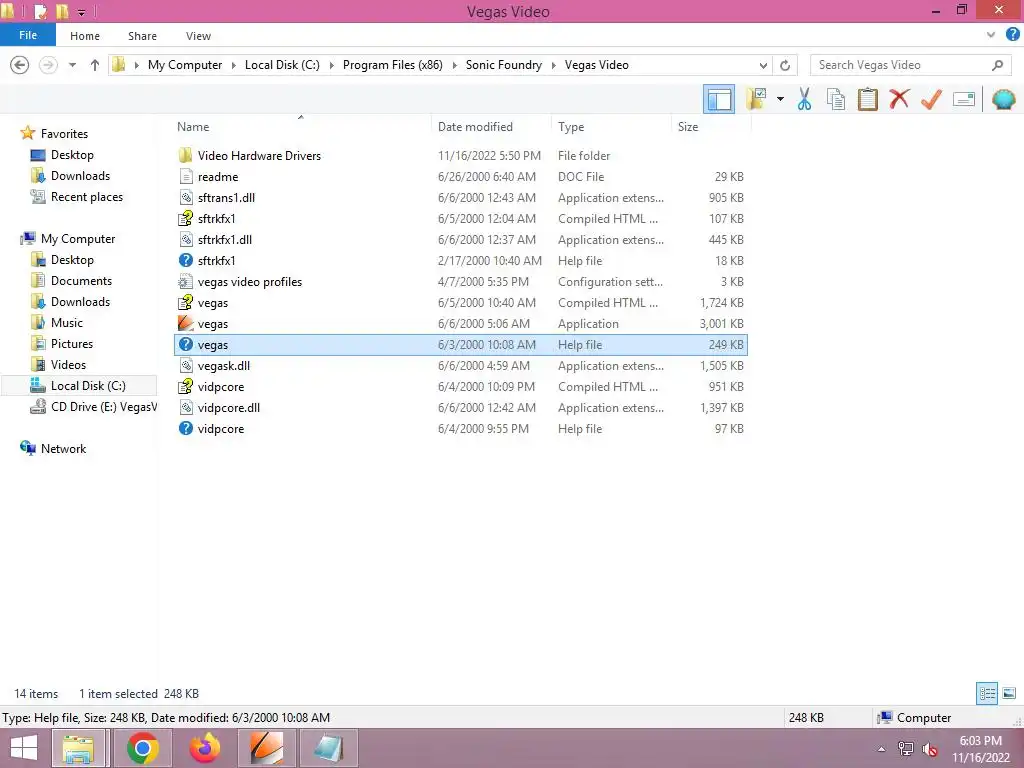Viewport: 1024px width, 768px height.
Task: Open Music under My Computer
Action: point(67,323)
